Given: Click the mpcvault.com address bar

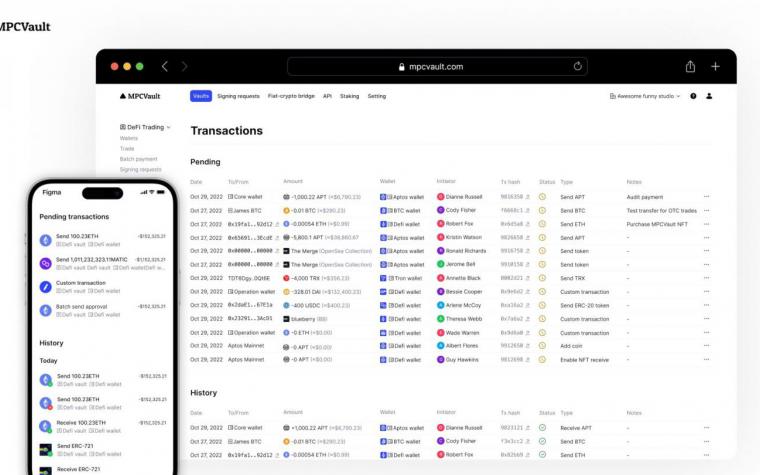Looking at the screenshot, I should pyautogui.click(x=437, y=66).
